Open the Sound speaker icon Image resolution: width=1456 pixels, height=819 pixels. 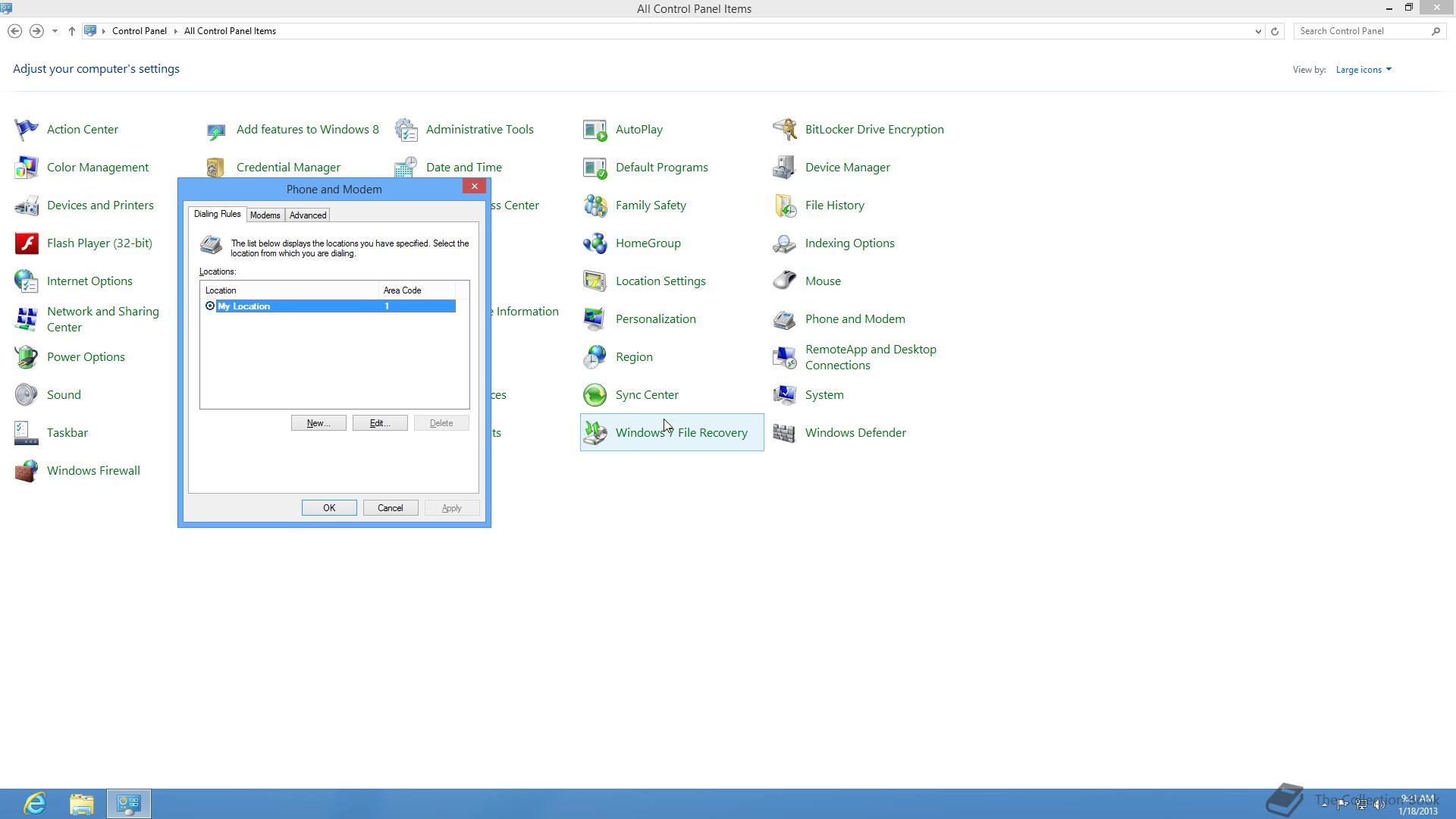[27, 395]
